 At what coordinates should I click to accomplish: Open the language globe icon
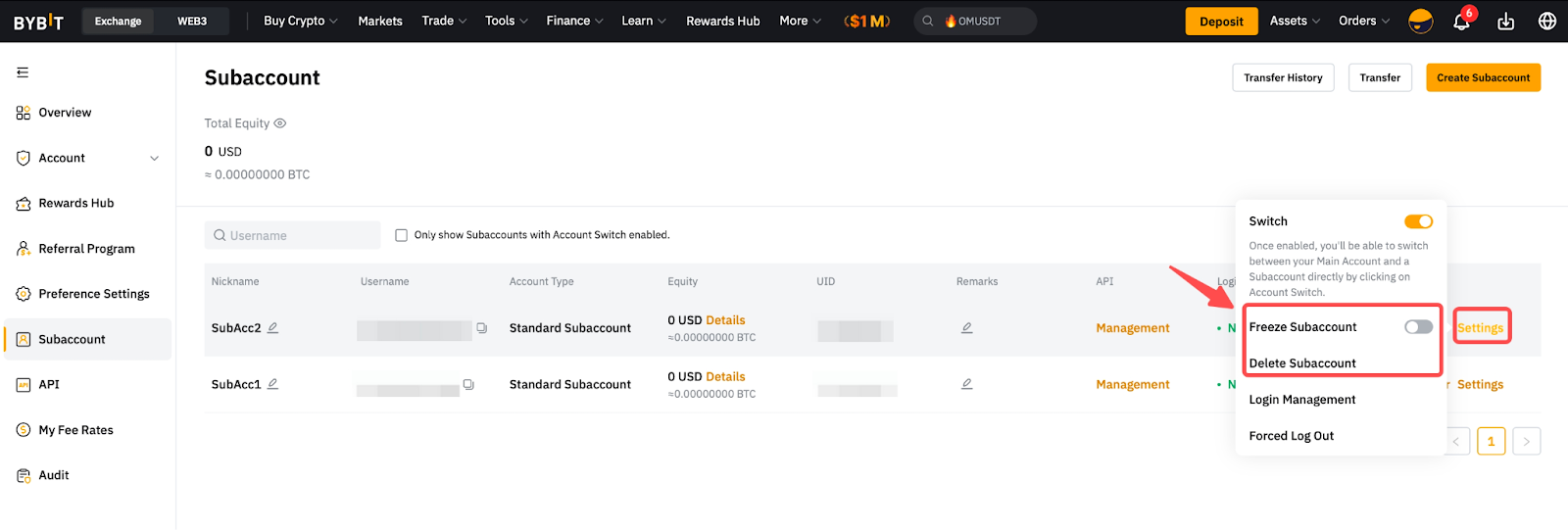(1546, 22)
